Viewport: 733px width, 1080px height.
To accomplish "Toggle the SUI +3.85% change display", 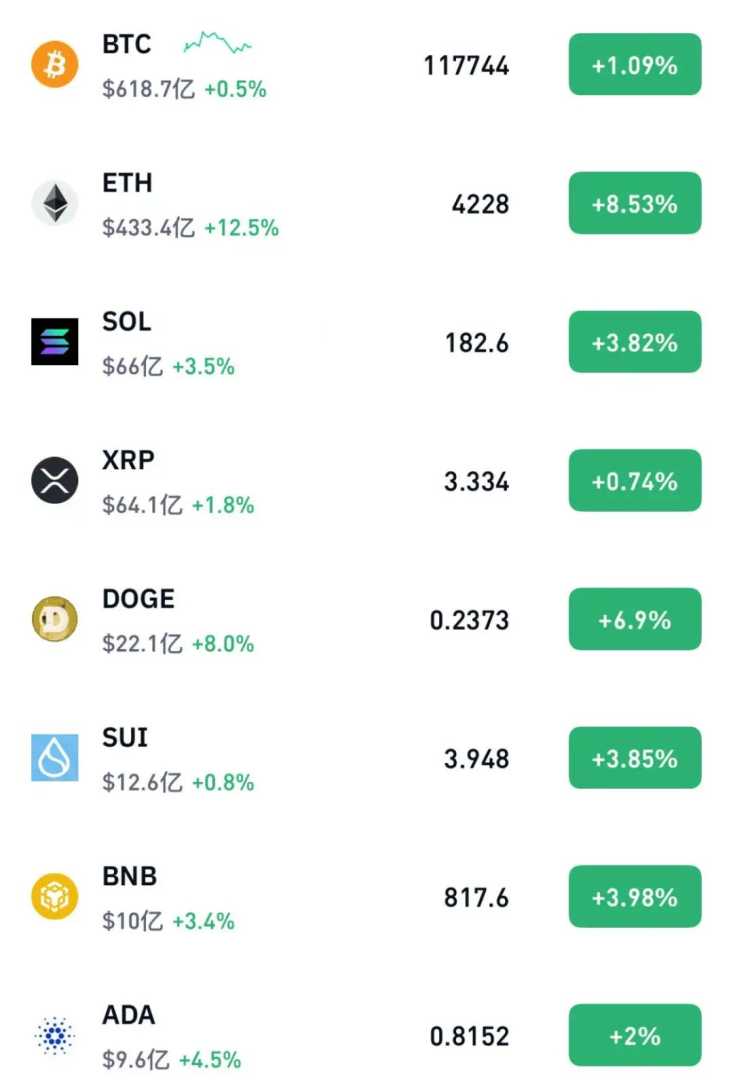I will [635, 759].
